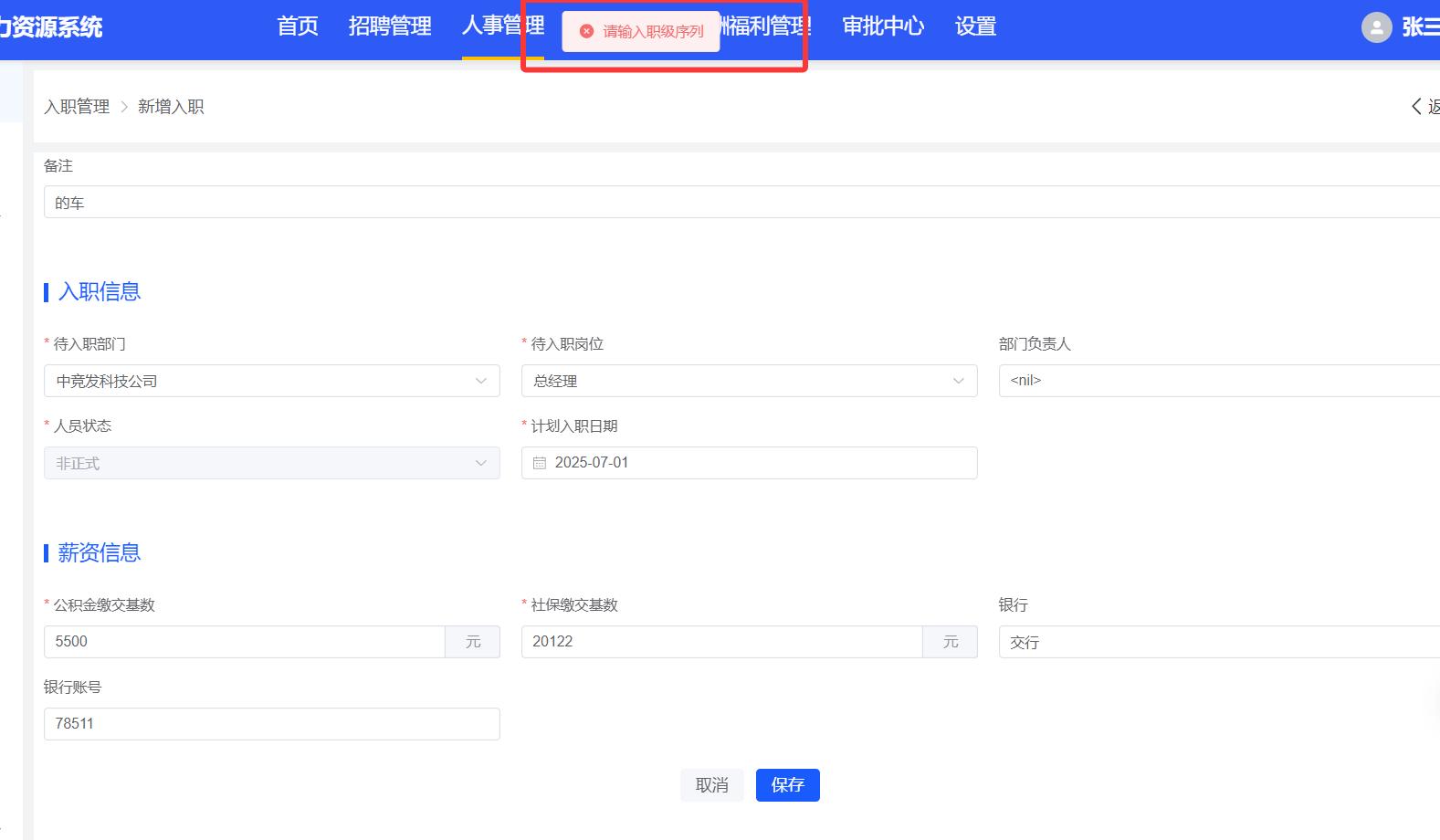Open the 首页 menu
This screenshot has width=1440, height=840.
[298, 26]
